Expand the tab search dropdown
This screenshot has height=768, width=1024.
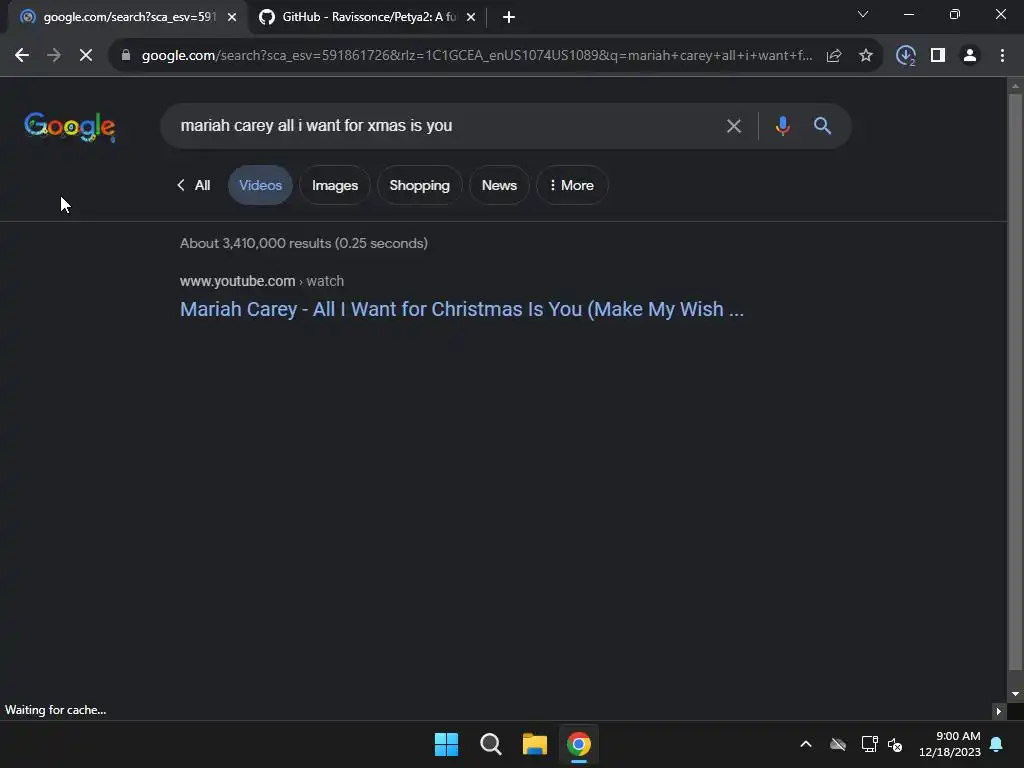coord(863,14)
